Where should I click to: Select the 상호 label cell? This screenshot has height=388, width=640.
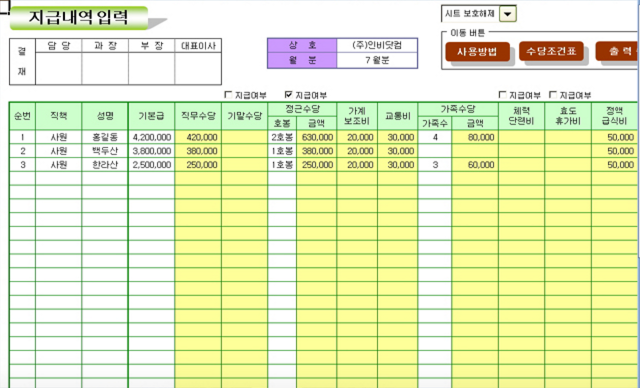click(x=302, y=45)
